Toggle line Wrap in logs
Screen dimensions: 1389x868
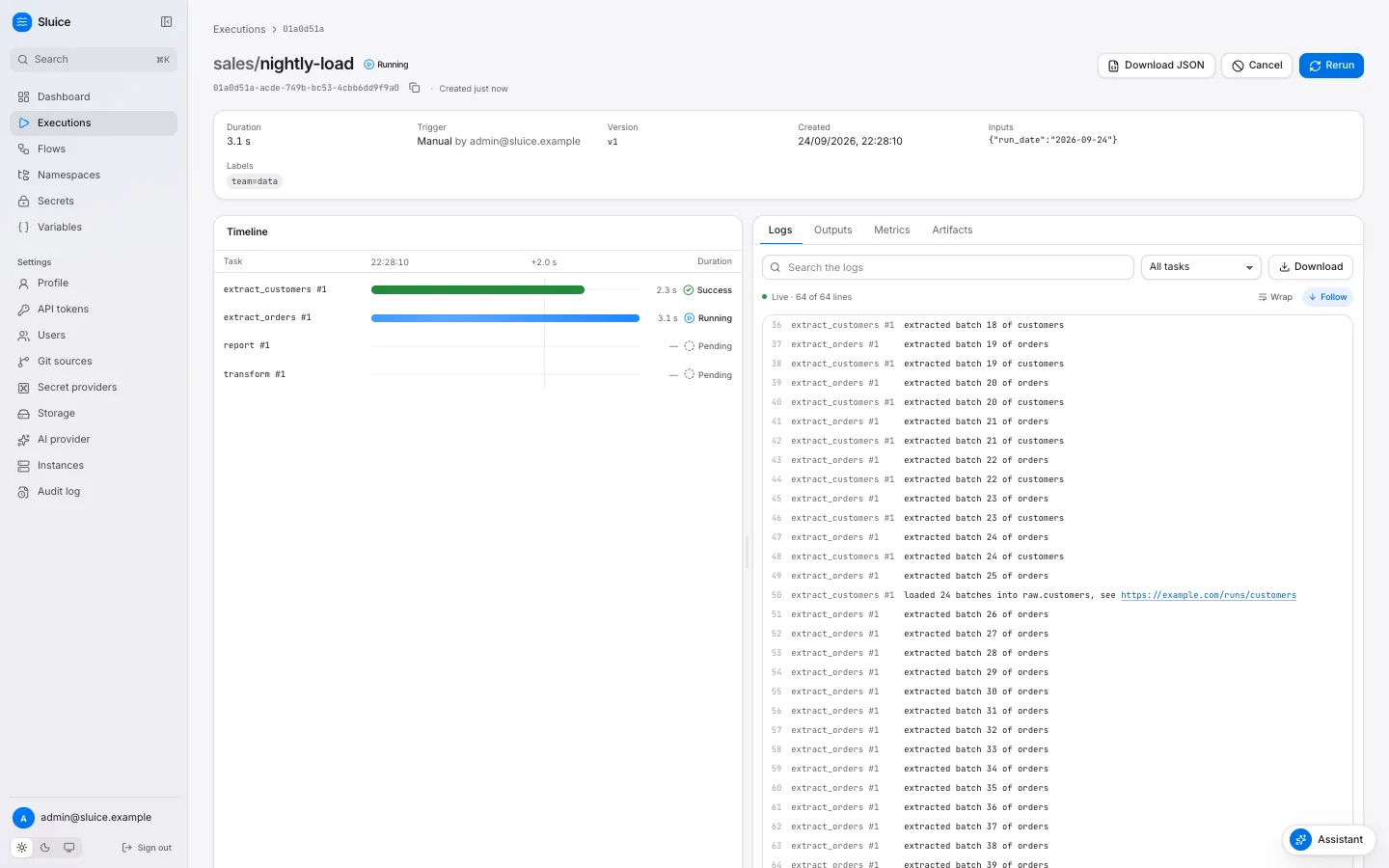(1275, 297)
